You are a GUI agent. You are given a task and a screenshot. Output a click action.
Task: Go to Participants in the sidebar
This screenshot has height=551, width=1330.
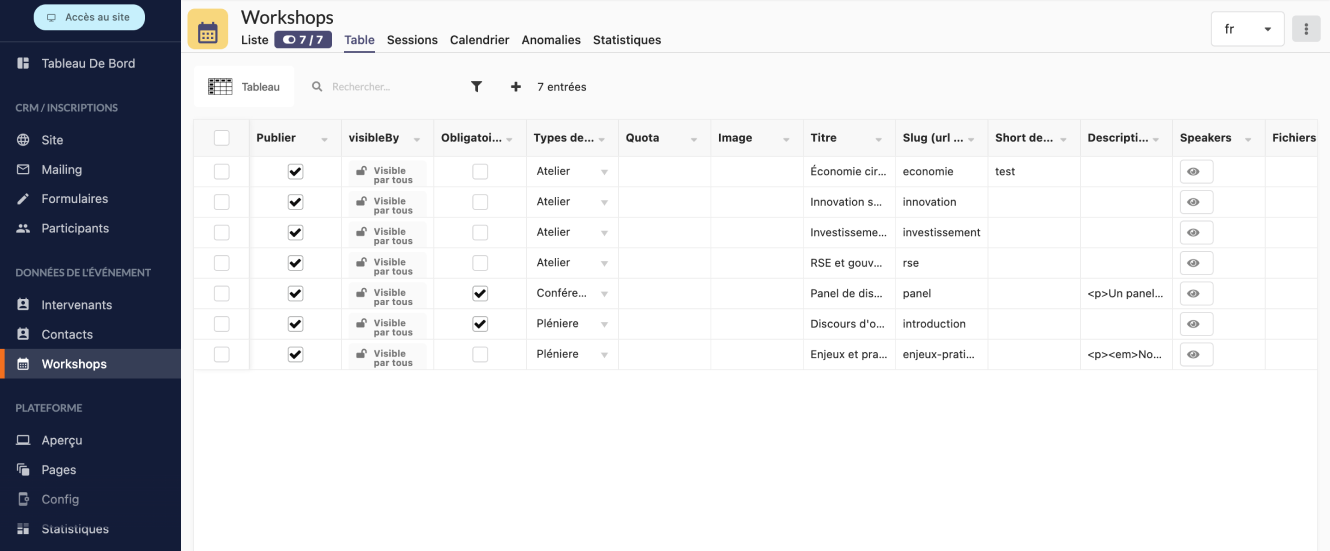75,228
